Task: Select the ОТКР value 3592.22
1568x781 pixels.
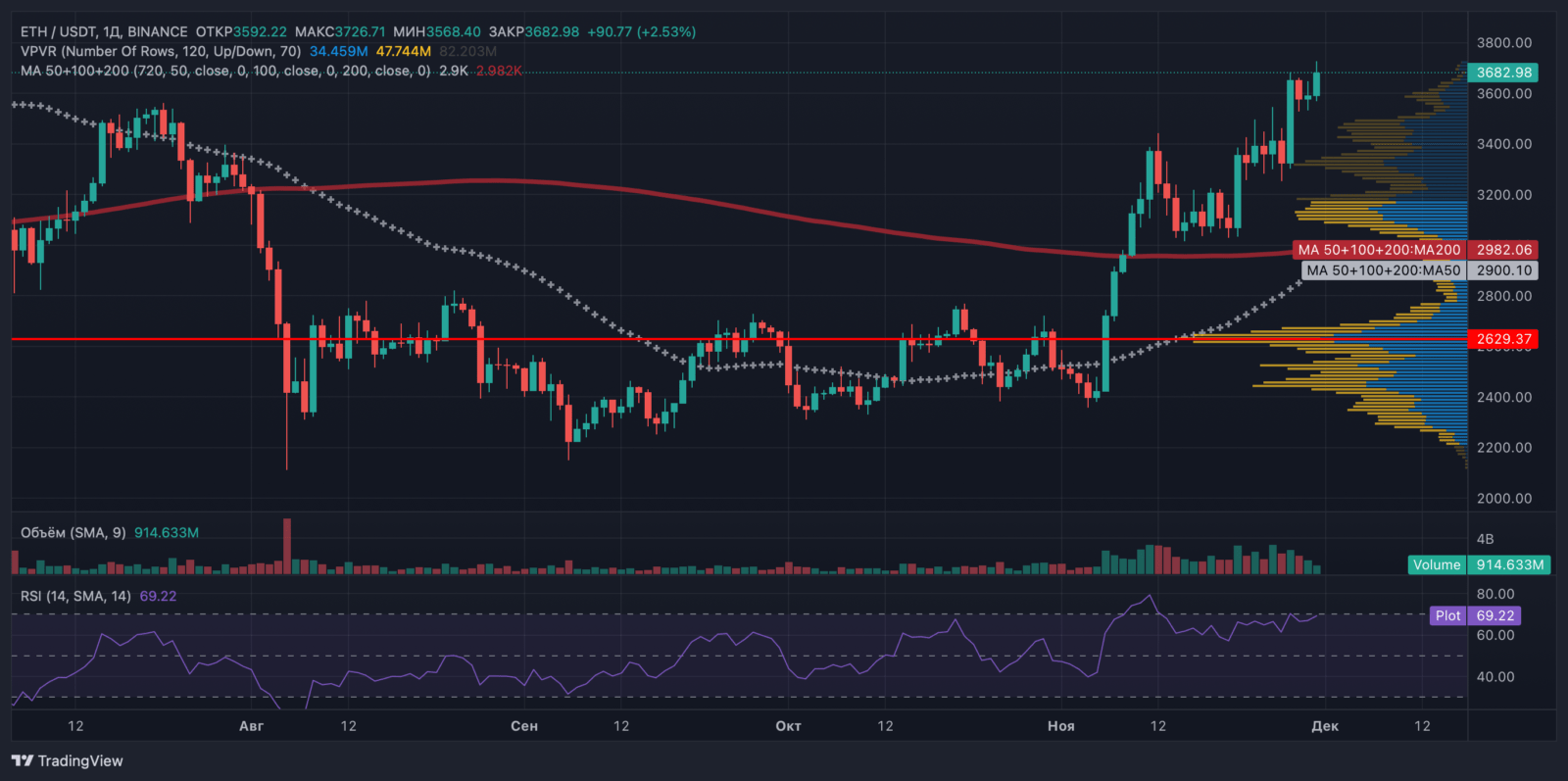Action: click(260, 32)
